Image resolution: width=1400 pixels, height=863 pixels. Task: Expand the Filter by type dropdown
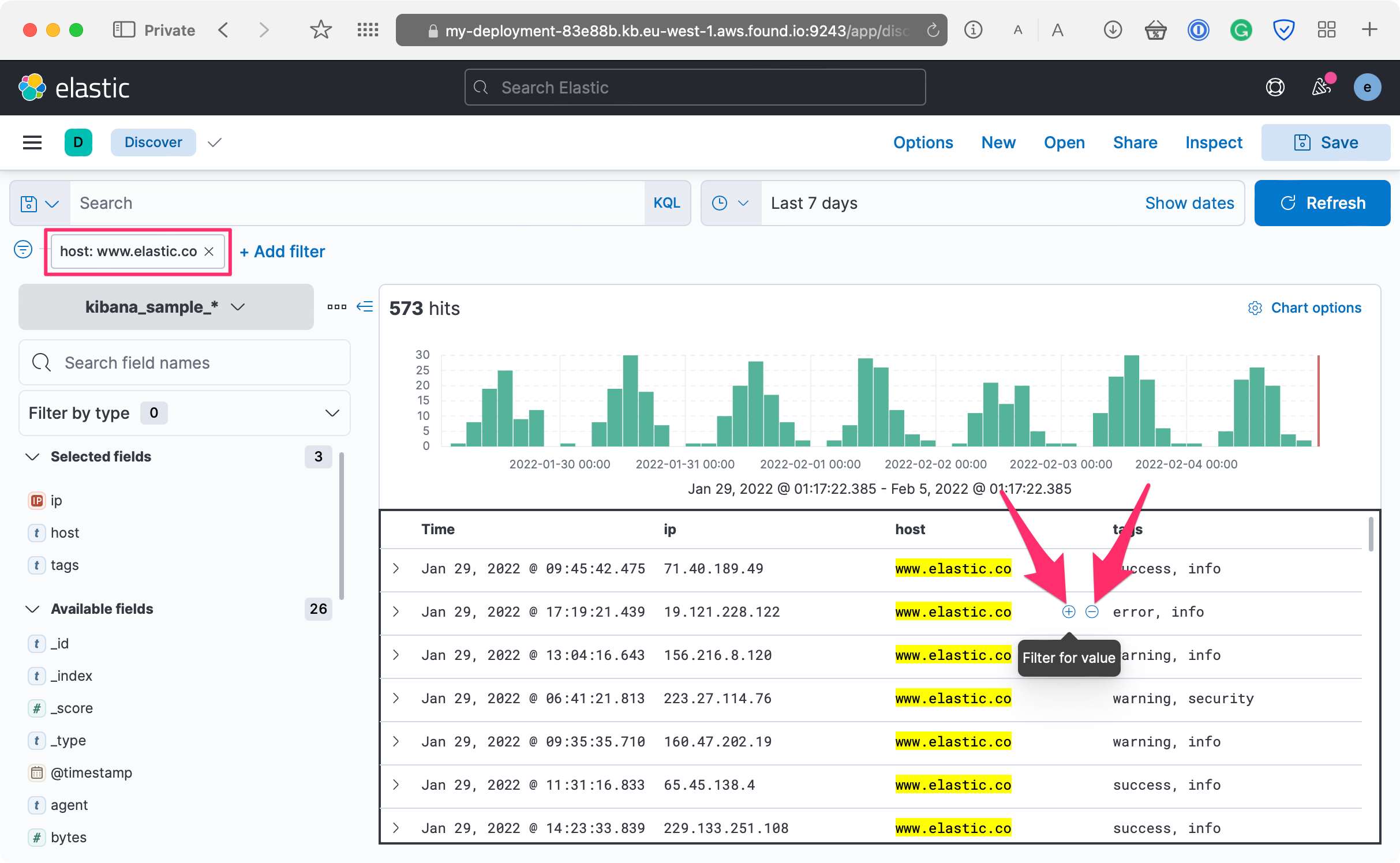[x=185, y=413]
